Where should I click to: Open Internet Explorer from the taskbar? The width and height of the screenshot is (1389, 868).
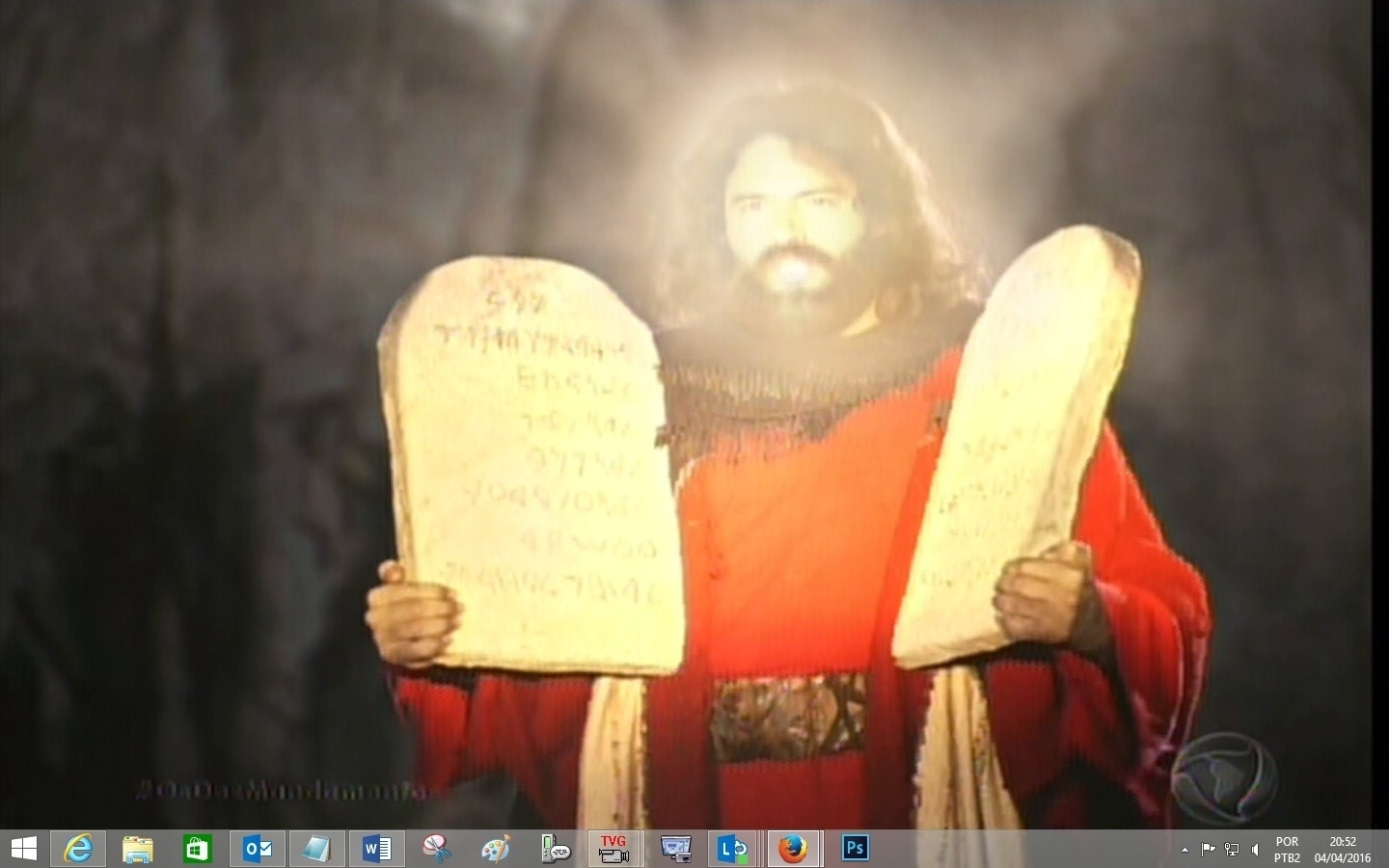(x=78, y=849)
